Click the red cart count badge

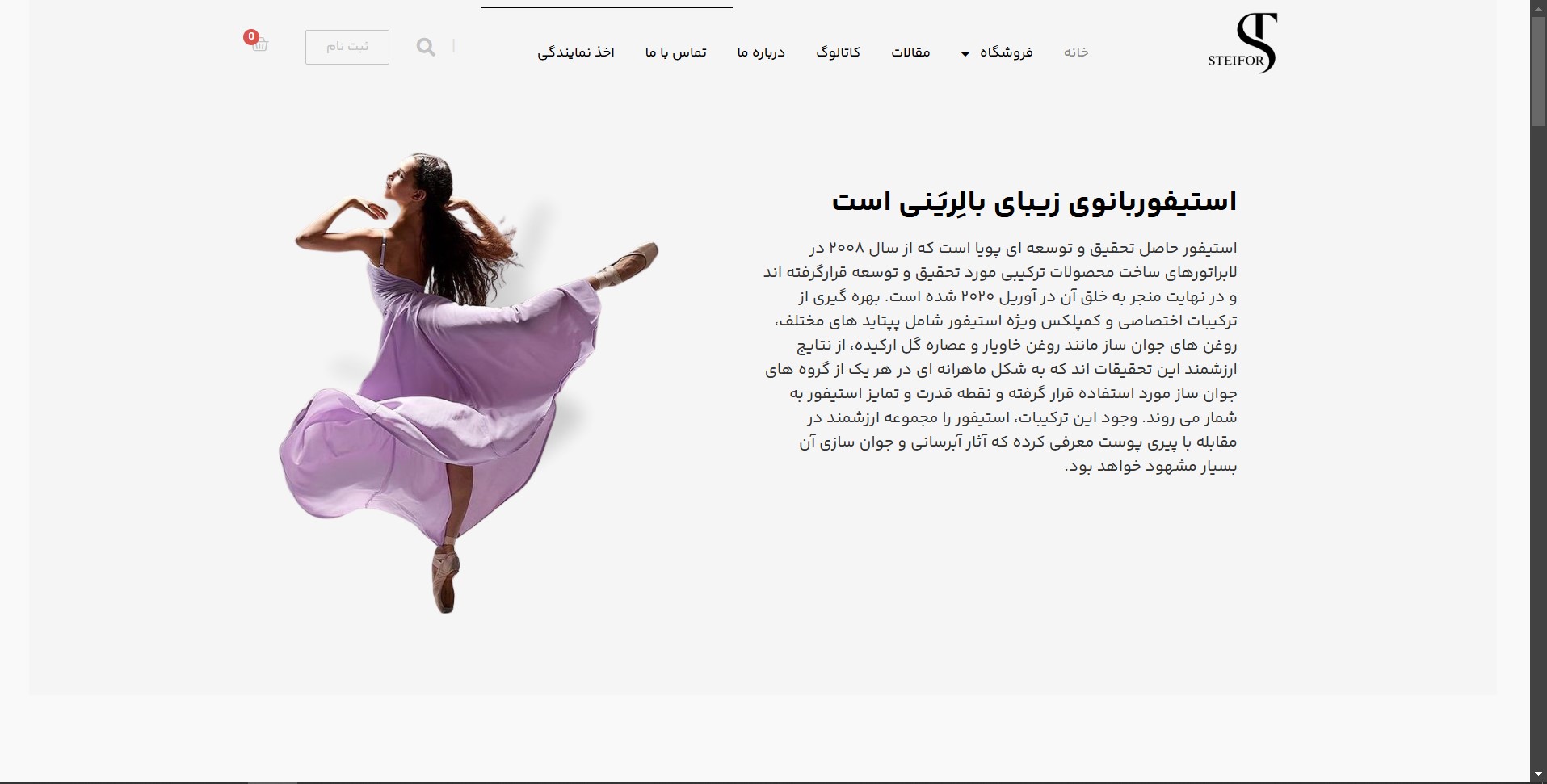point(251,36)
